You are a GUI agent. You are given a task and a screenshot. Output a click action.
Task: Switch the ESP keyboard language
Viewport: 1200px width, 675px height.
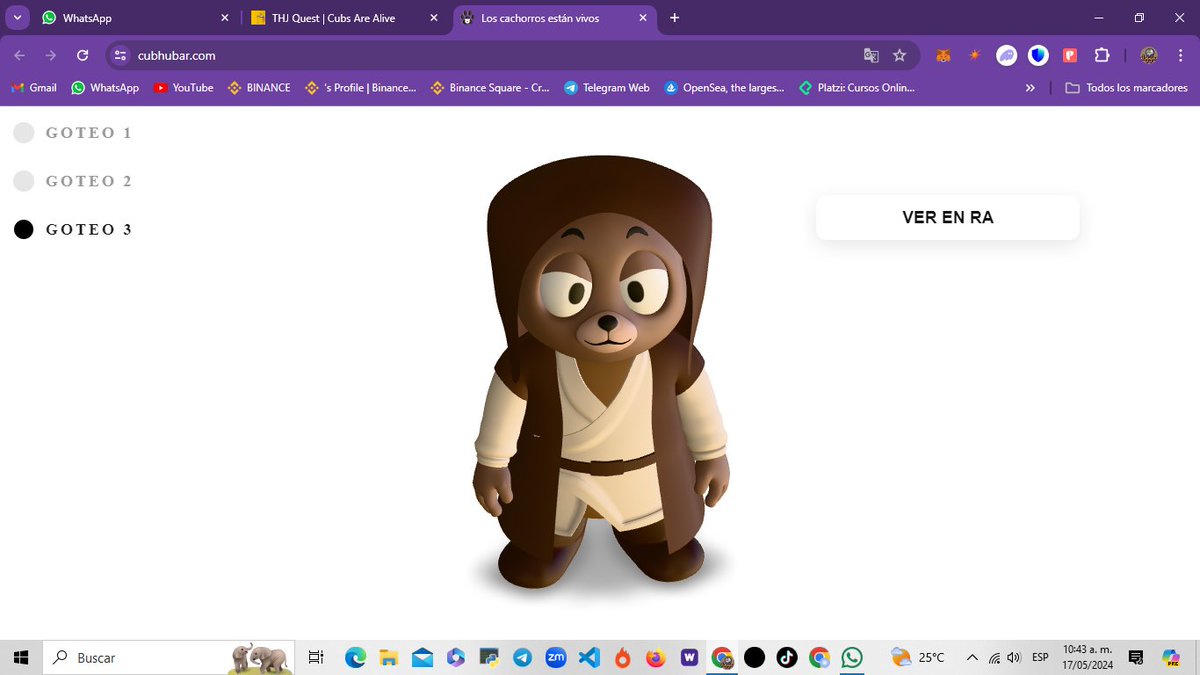click(x=1040, y=657)
